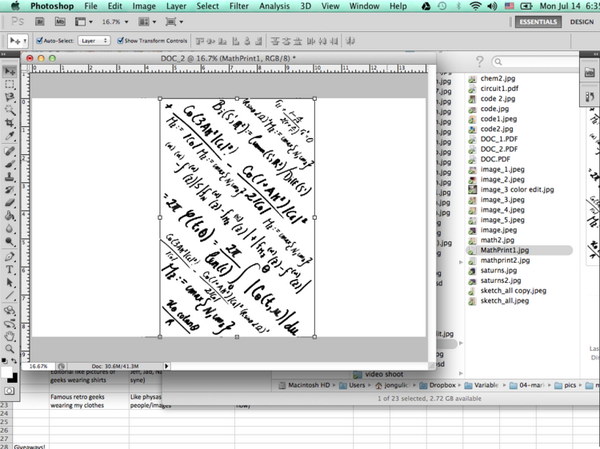Viewport: 600px width, 449px height.
Task: Select the Eyedropper tool
Action: 10,136
